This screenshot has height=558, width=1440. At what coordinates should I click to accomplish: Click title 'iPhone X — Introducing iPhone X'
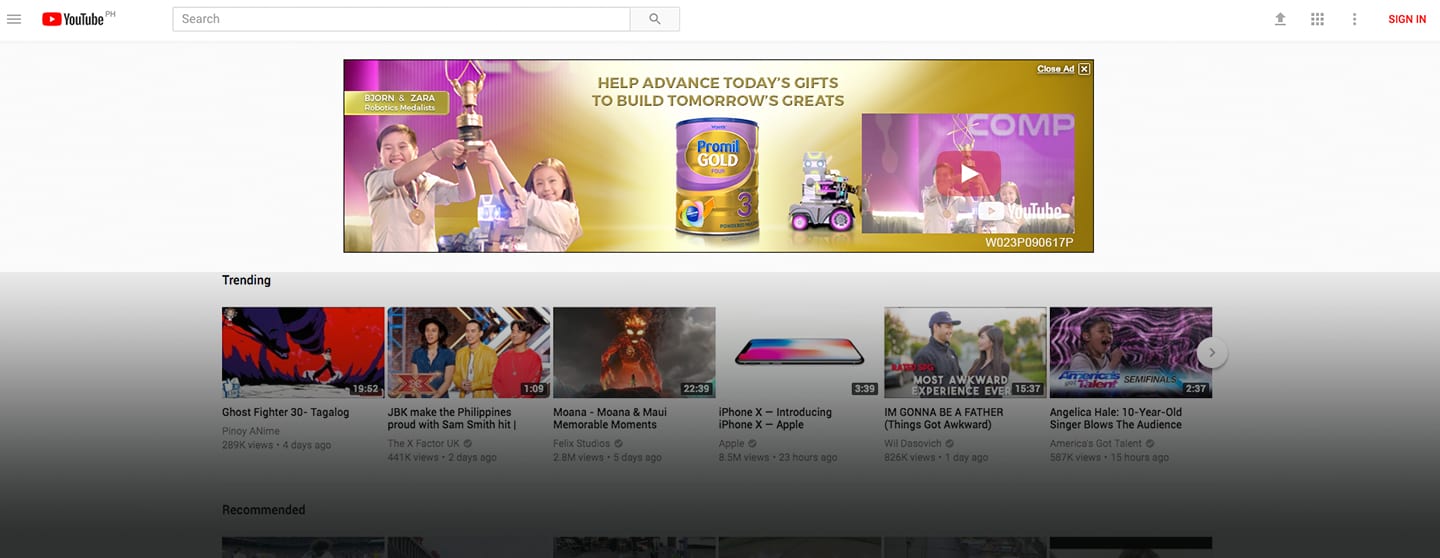[775, 418]
